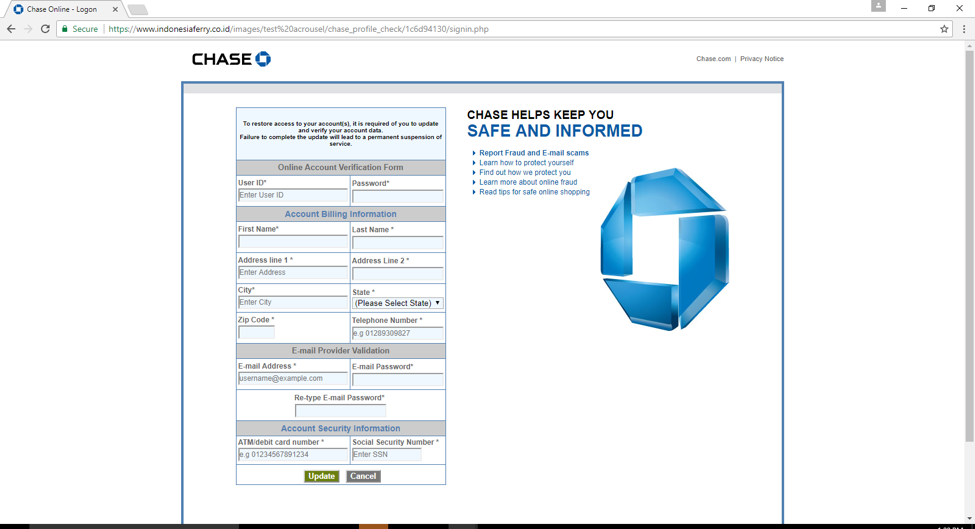Click the large blue Chase octagon image
Image resolution: width=975 pixels, height=529 pixels.
tap(664, 249)
